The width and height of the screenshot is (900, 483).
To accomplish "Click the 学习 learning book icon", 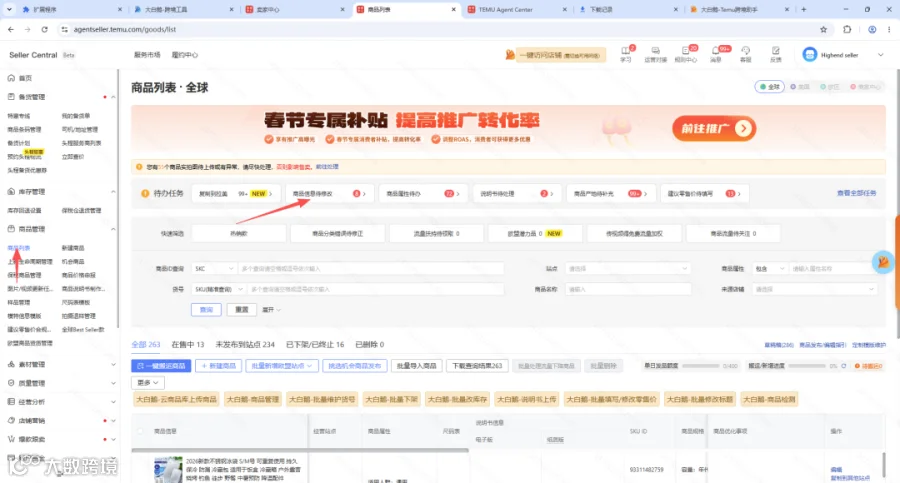I will (x=626, y=51).
